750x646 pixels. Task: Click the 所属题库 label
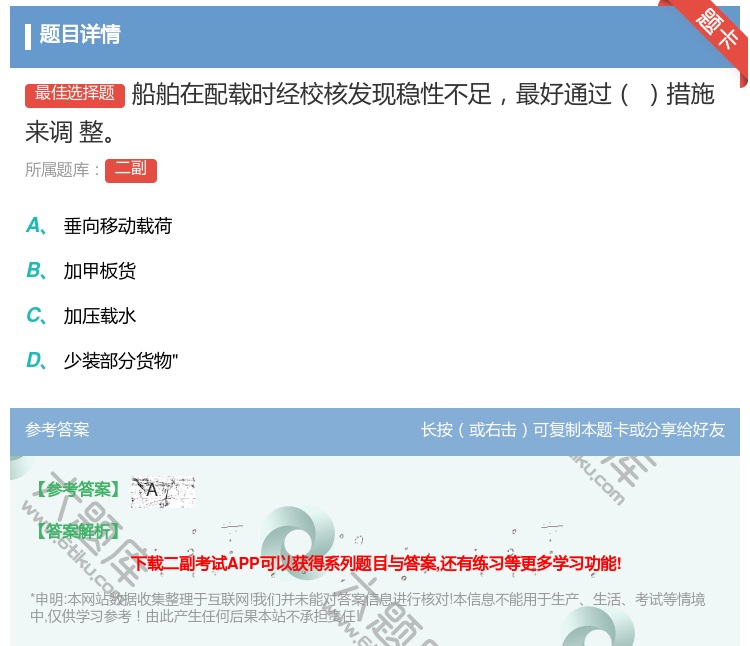tap(62, 170)
